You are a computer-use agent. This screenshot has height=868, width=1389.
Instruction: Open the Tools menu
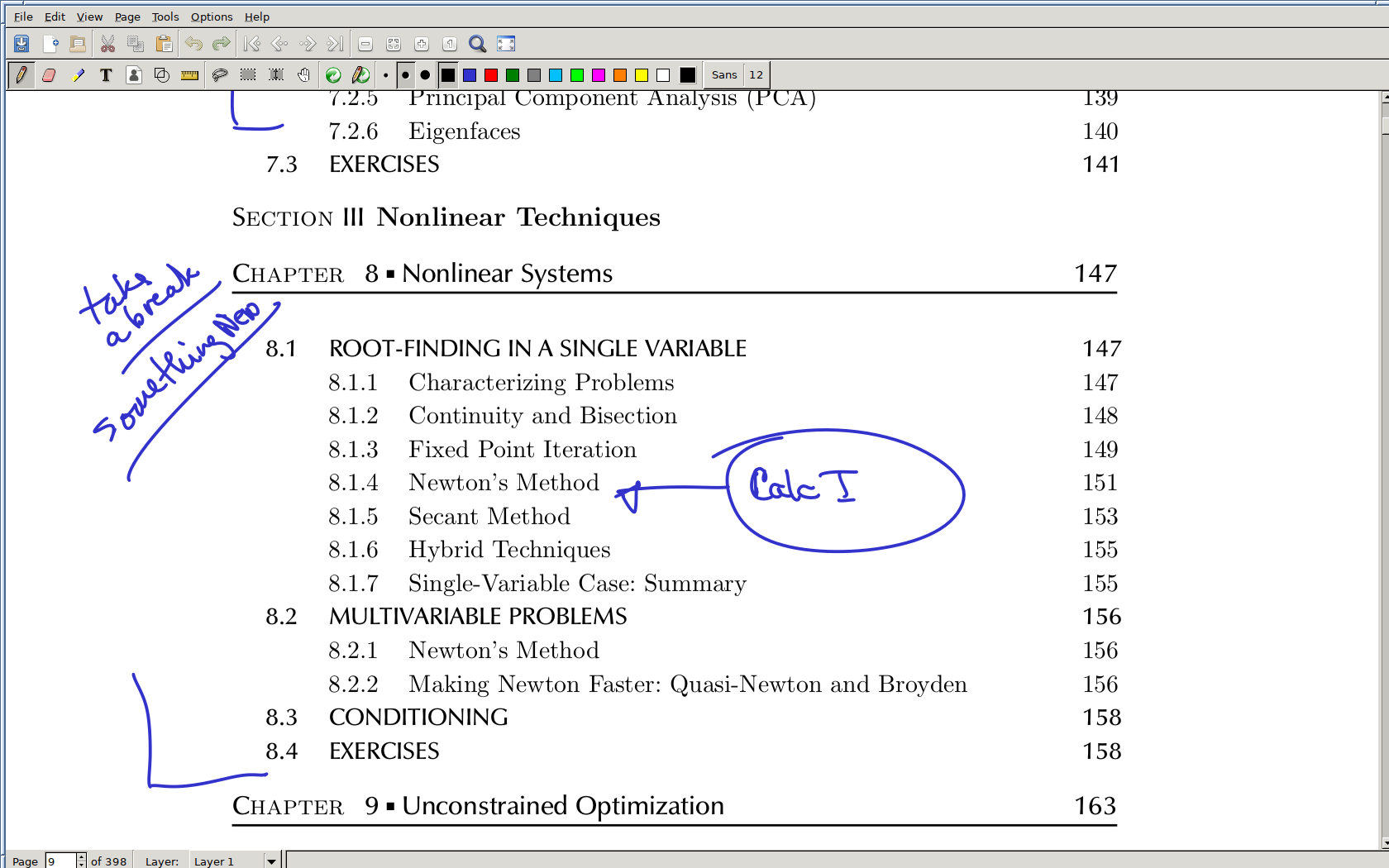(165, 17)
